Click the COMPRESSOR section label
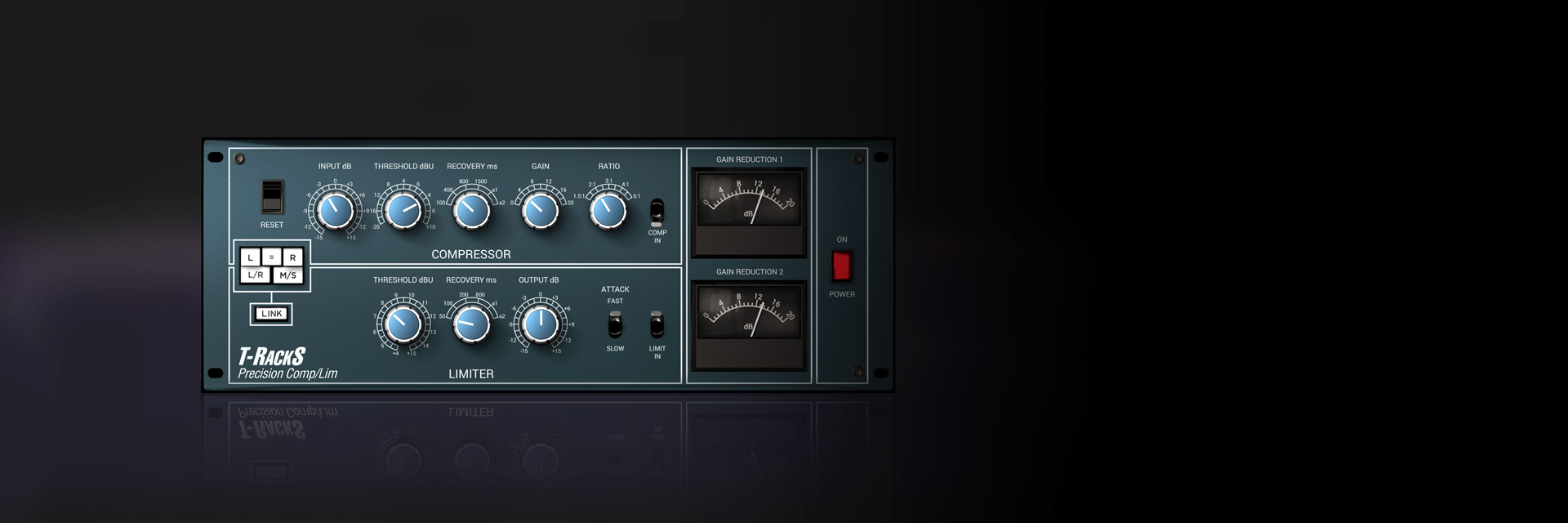The height and width of the screenshot is (523, 1568). (x=471, y=254)
